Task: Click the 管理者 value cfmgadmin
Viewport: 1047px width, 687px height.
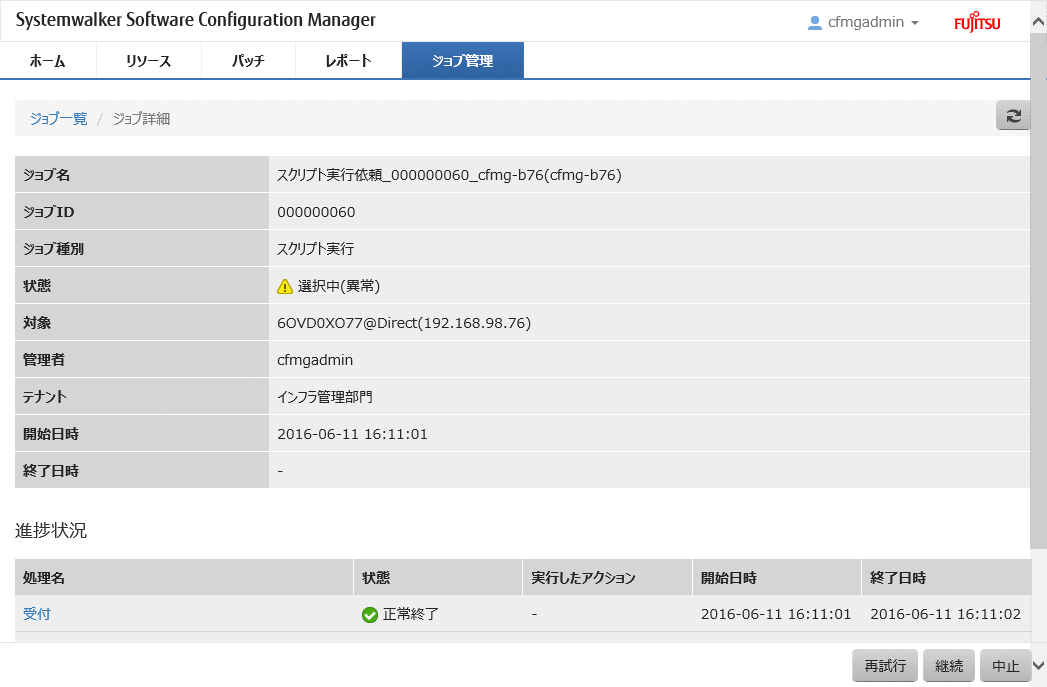Action: coord(315,360)
